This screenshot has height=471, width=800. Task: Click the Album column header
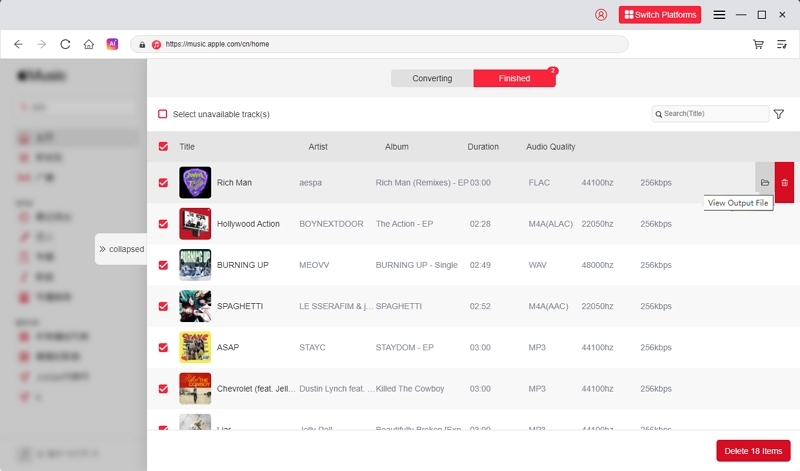point(396,146)
